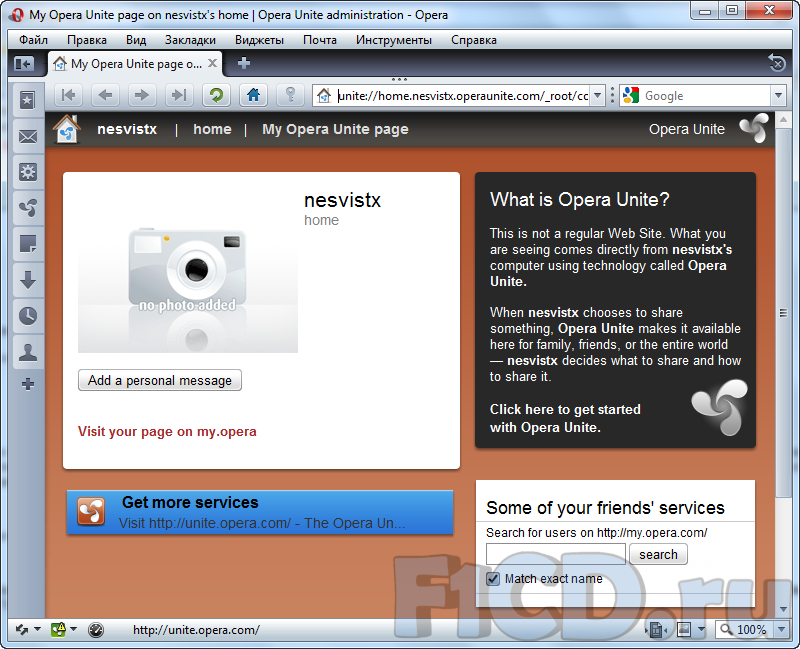800x649 pixels.
Task: Go forward to next page
Action: click(x=142, y=95)
